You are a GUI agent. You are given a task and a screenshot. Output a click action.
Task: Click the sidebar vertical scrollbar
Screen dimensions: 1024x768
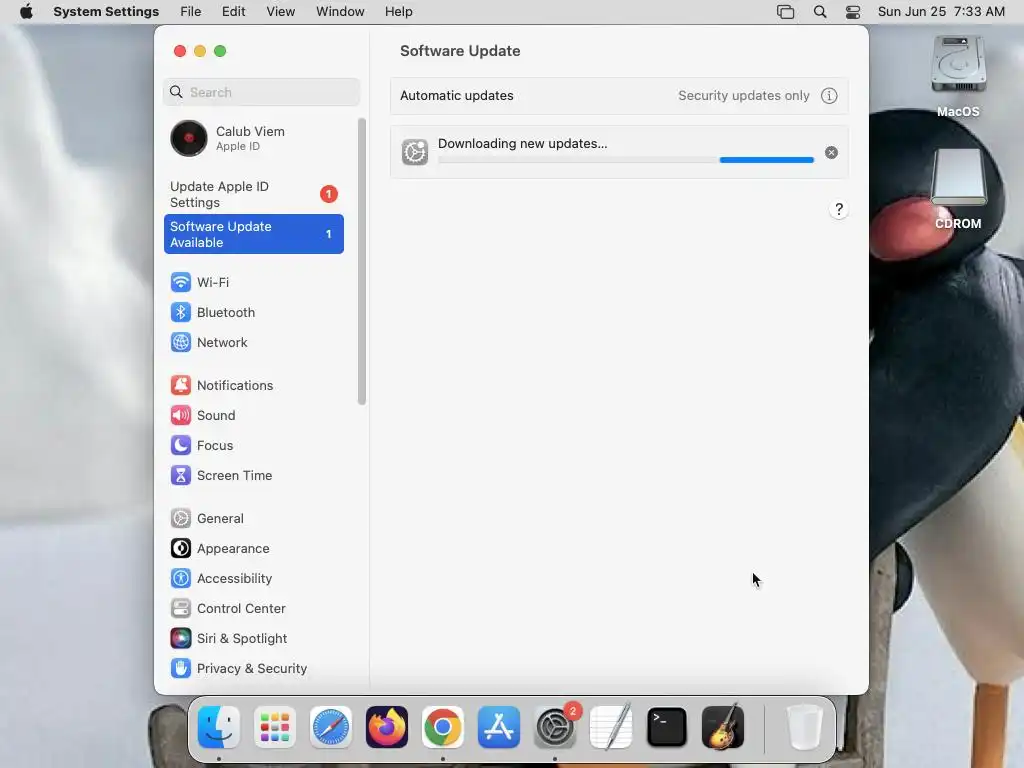click(x=362, y=261)
